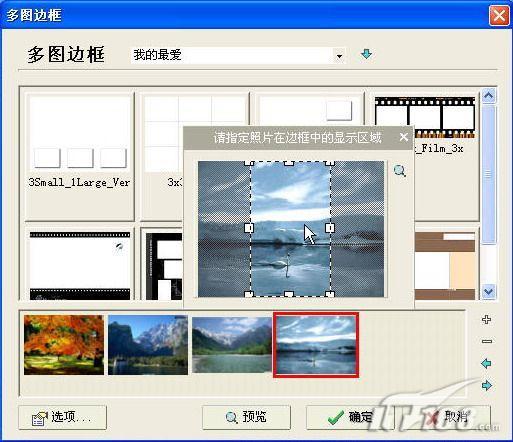Click scroll down arrow of frame list
This screenshot has height=442, width=513.
[489, 292]
